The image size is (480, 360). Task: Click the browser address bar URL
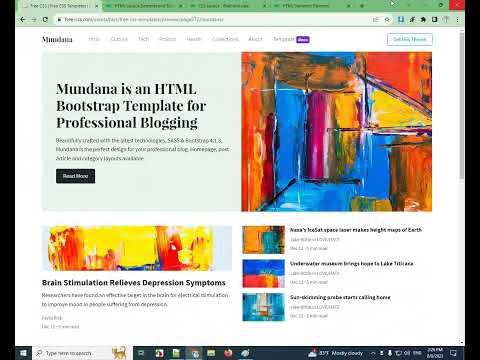click(x=144, y=20)
